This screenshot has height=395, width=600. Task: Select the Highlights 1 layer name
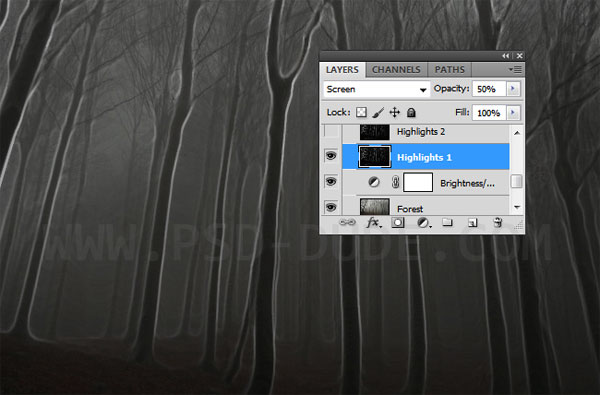pyautogui.click(x=424, y=157)
